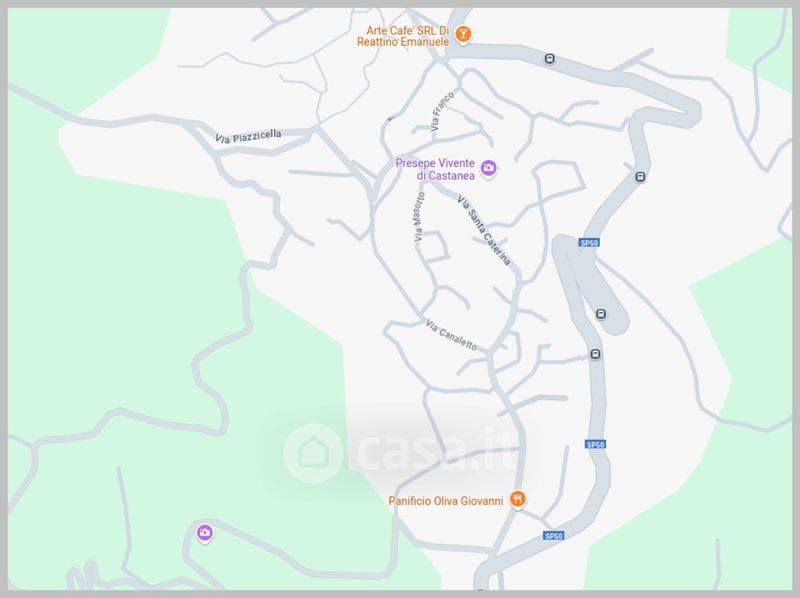
Task: Click the Via Canaletto street label
Action: 452,335
